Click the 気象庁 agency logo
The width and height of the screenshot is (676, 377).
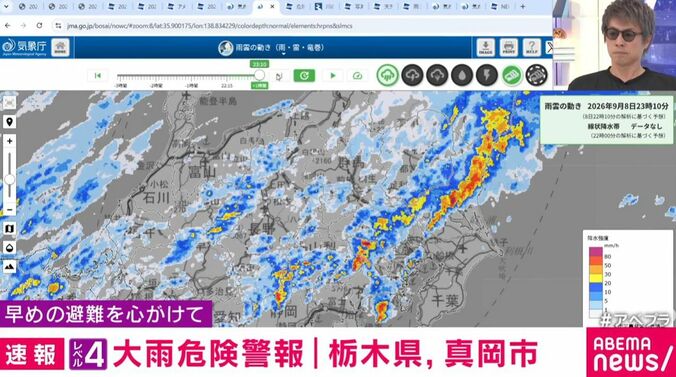point(24,47)
